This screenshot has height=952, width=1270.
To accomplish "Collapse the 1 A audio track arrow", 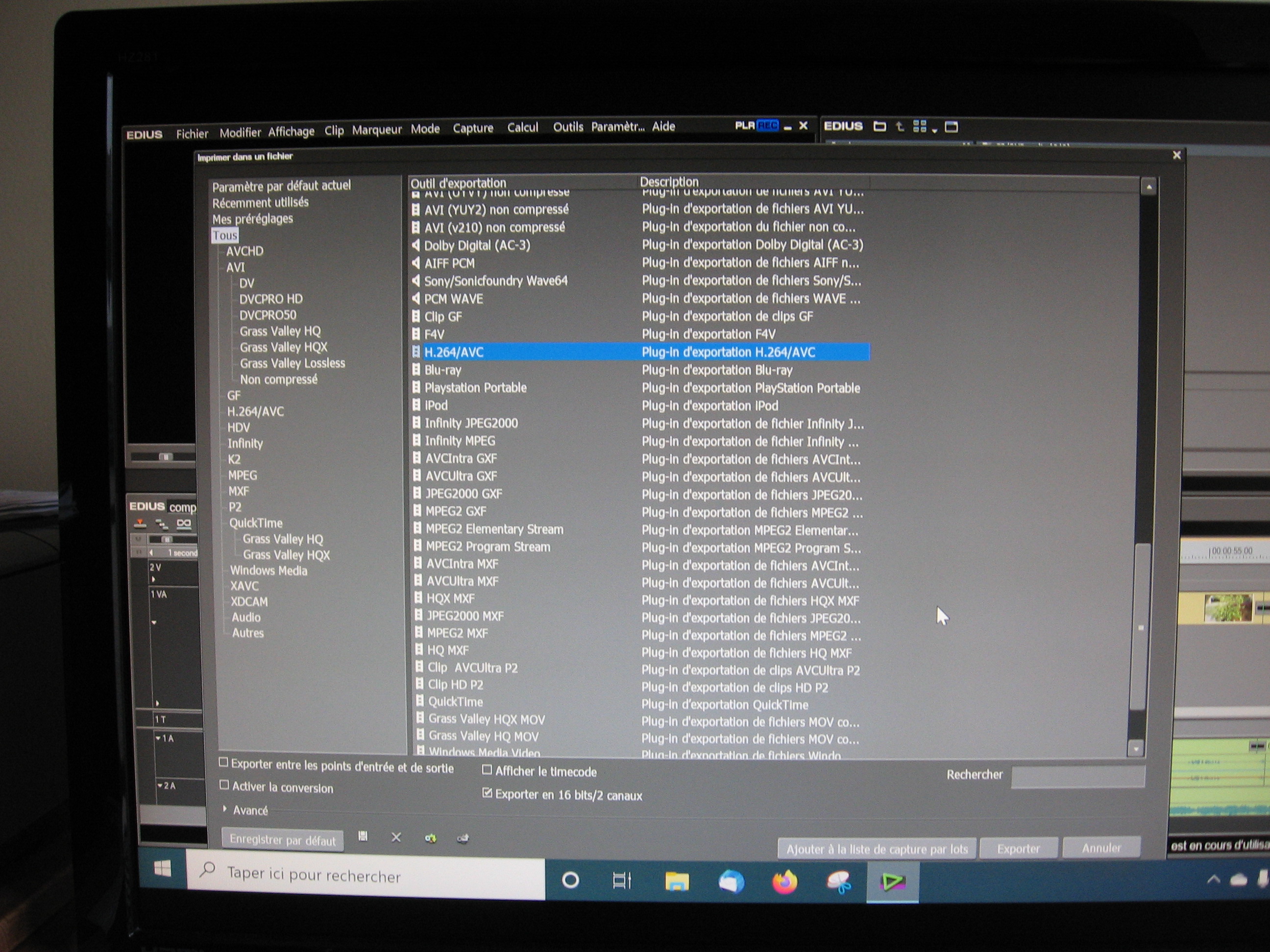I will (158, 738).
